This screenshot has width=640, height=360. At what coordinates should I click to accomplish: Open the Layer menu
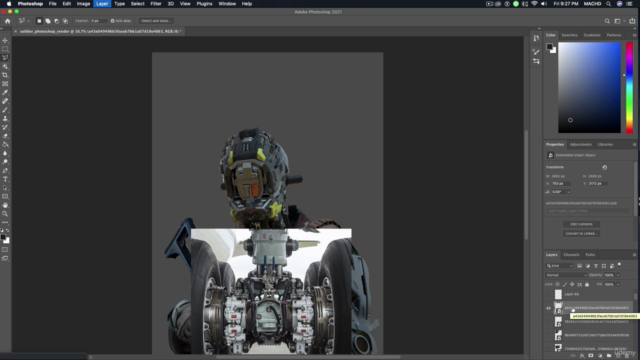coord(102,4)
